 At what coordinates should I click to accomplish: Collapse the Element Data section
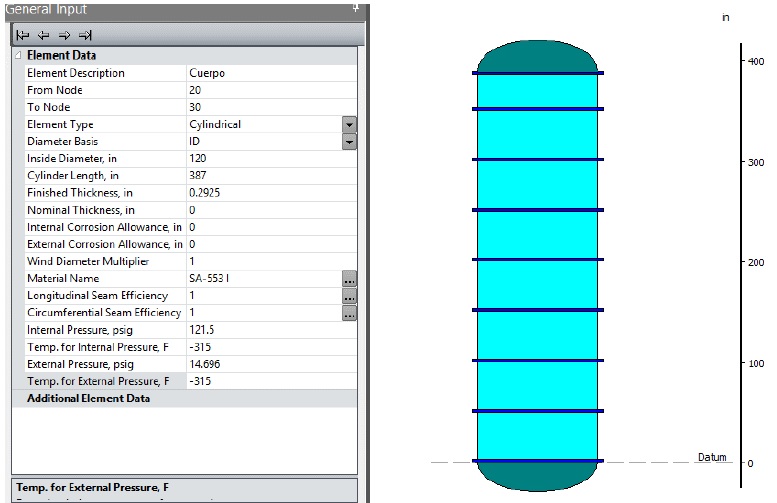coord(19,56)
